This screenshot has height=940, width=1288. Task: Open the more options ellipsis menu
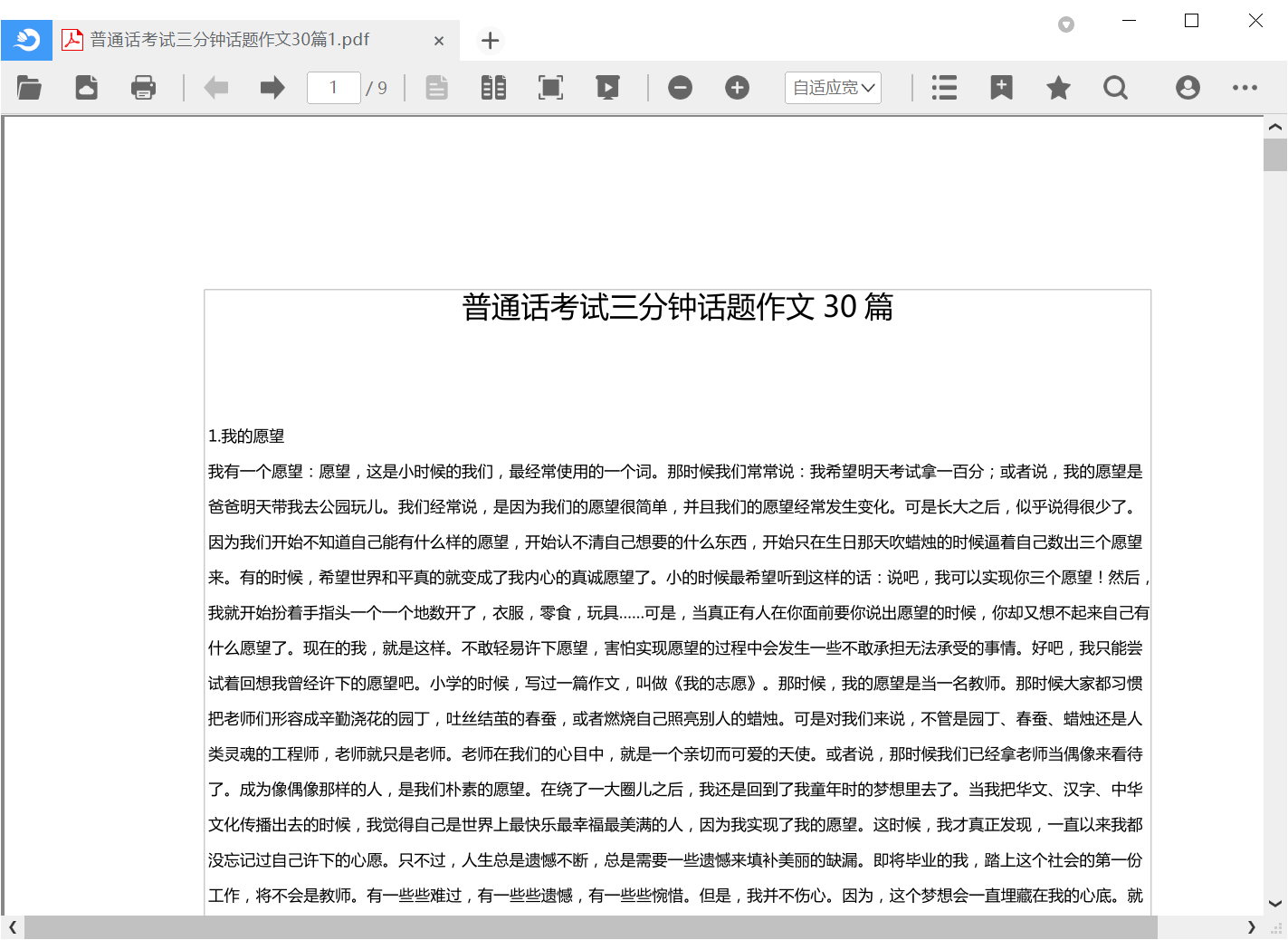tap(1245, 88)
